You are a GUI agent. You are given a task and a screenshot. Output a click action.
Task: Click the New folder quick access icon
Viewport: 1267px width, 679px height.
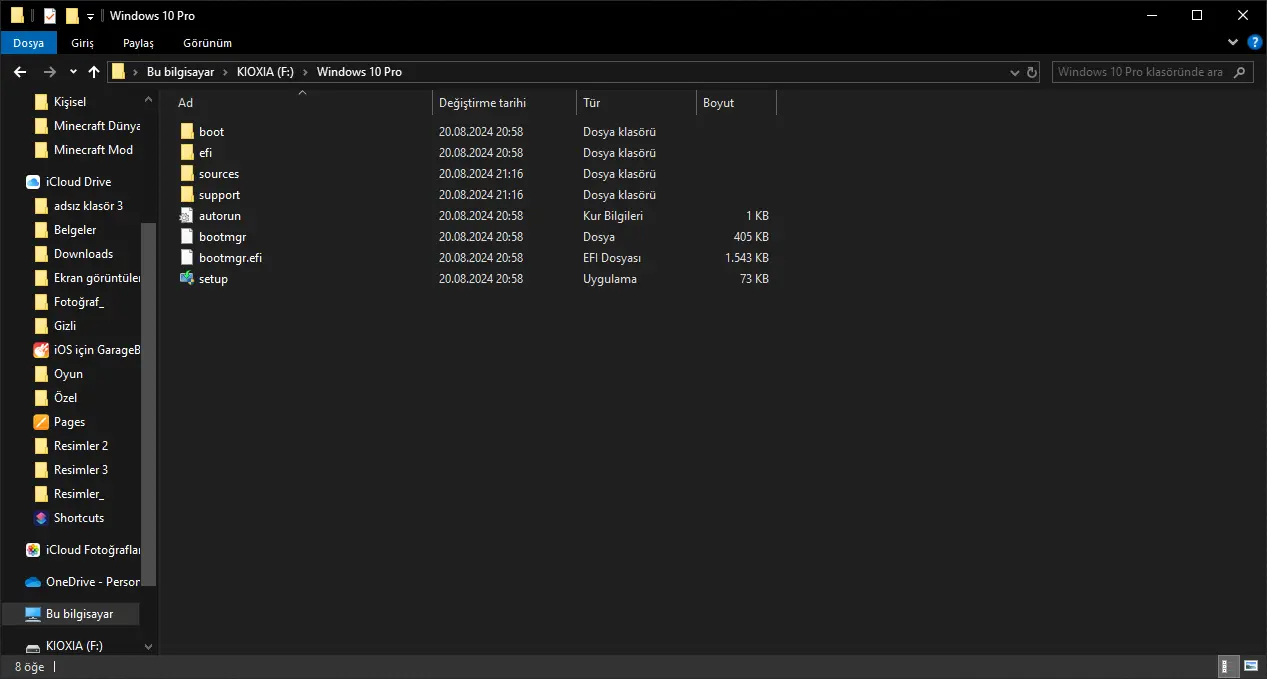click(x=72, y=16)
